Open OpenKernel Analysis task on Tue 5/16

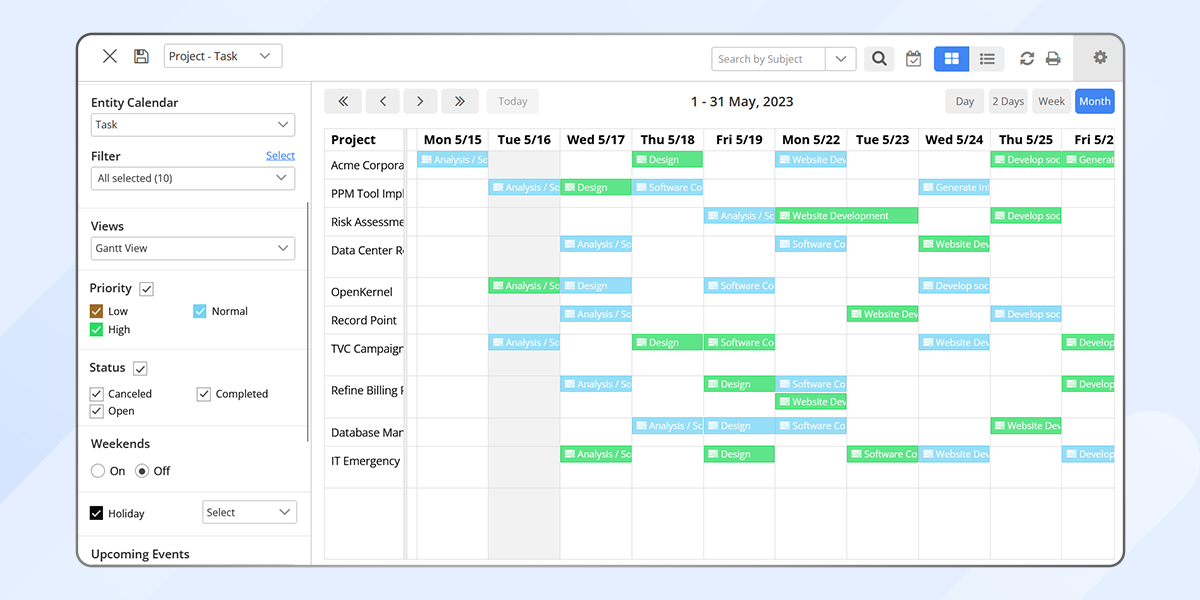click(524, 286)
